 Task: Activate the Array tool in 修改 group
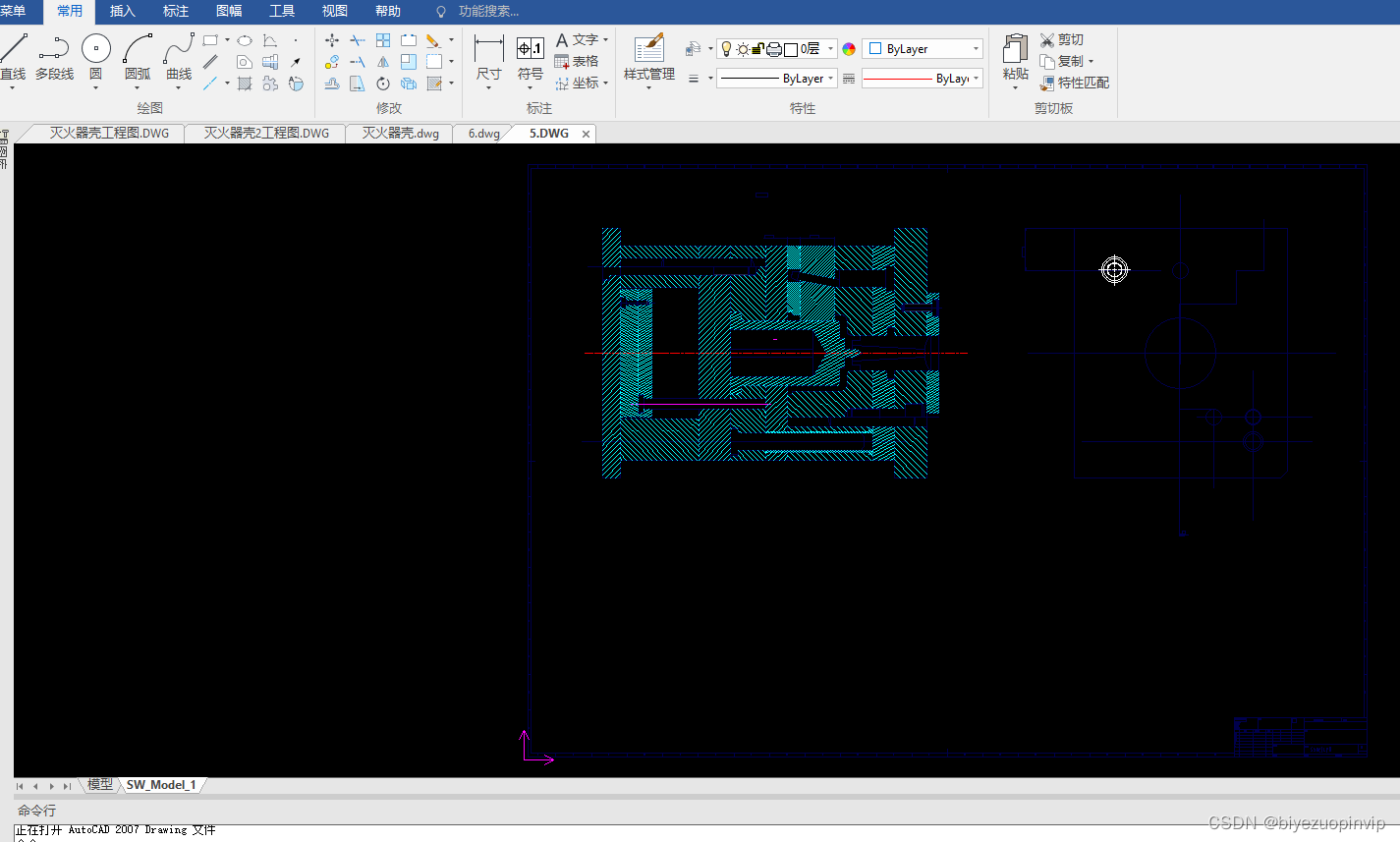click(383, 40)
